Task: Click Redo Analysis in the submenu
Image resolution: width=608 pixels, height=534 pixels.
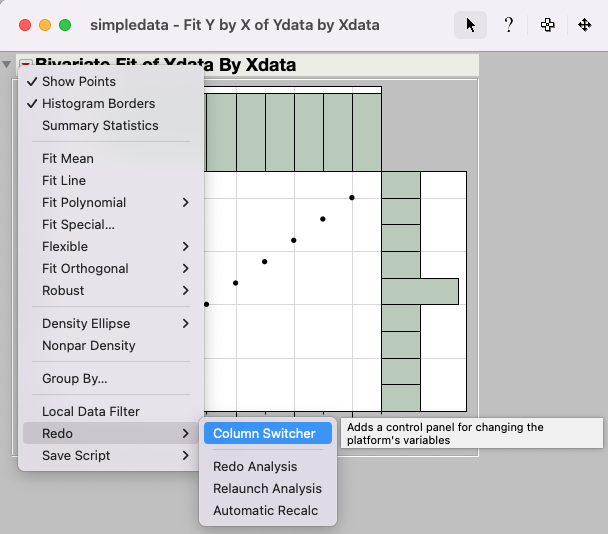Action: coord(255,467)
